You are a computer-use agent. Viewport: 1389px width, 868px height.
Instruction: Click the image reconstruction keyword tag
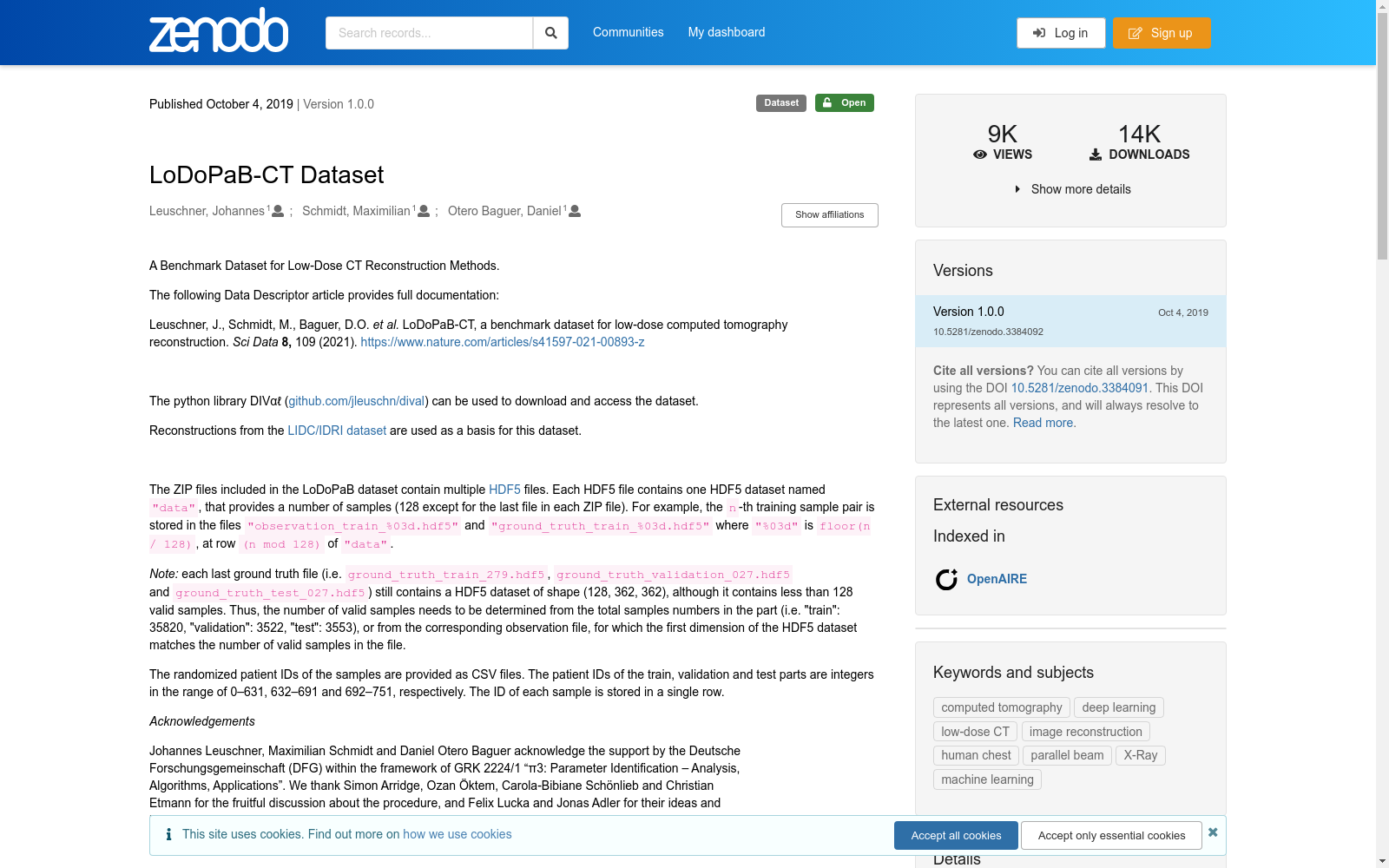pos(1086,732)
